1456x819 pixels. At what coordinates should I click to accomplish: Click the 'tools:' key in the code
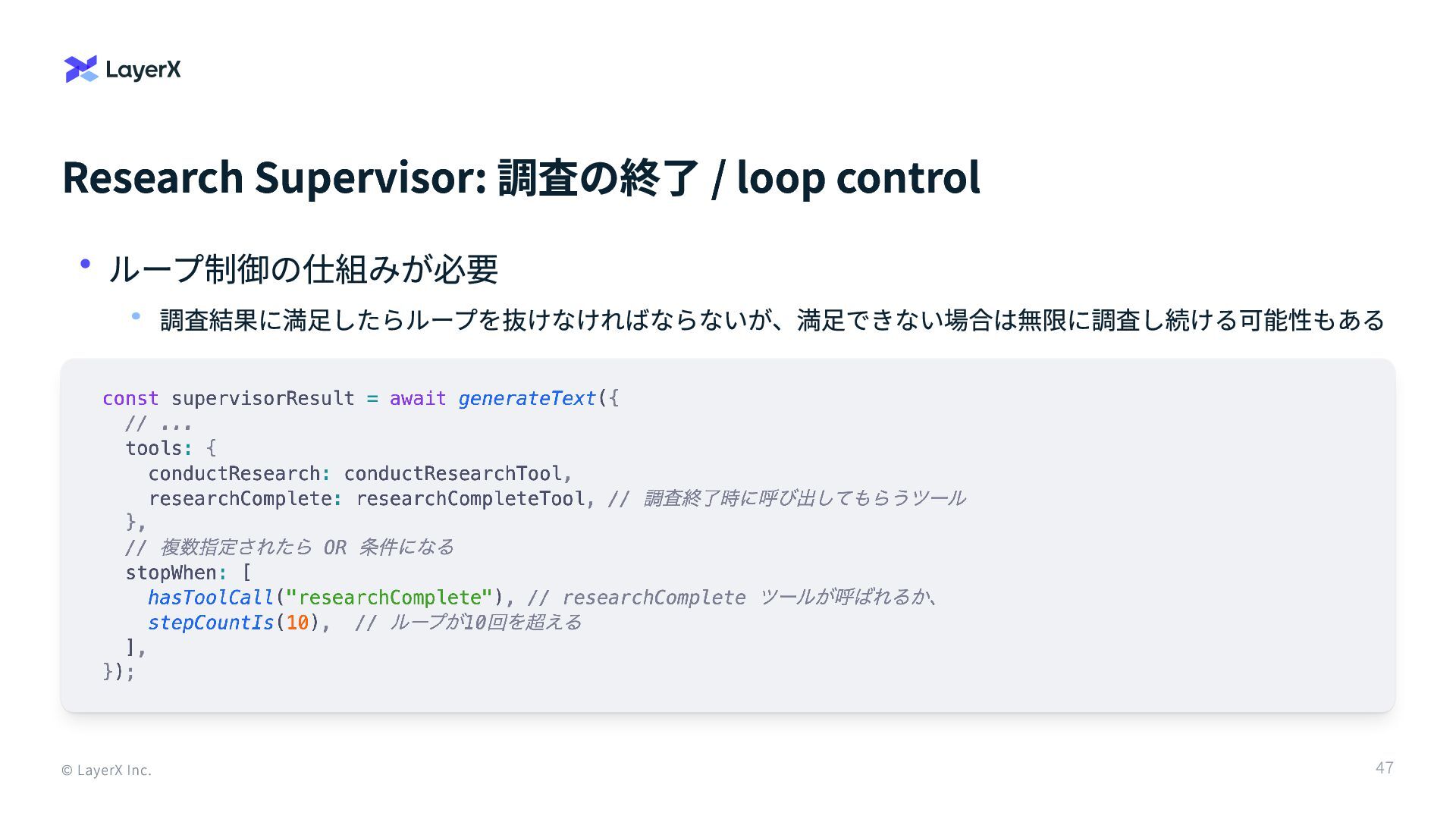click(155, 448)
